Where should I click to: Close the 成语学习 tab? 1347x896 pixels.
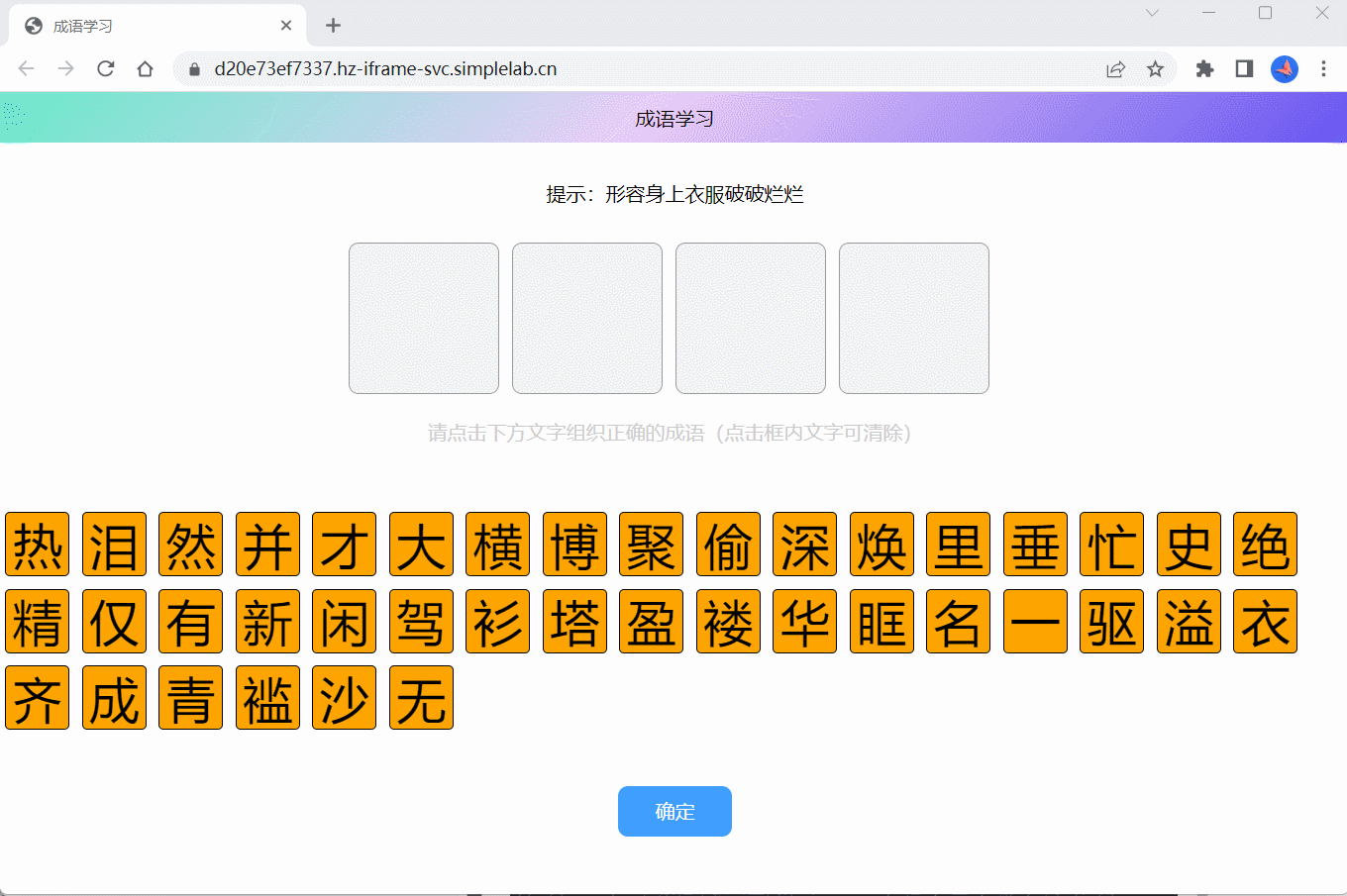point(286,26)
